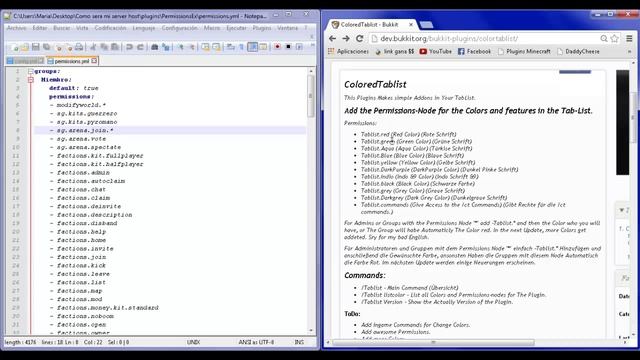Open the Vista menu
This screenshot has height=360, width=640.
pyautogui.click(x=82, y=28)
